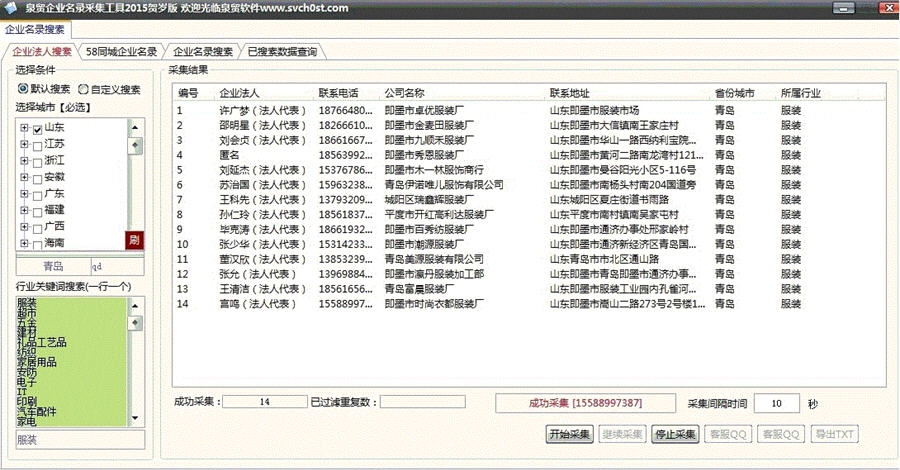Screen dimensions: 900x470
Task: Check the 福建 province checkbox
Action: click(37, 212)
